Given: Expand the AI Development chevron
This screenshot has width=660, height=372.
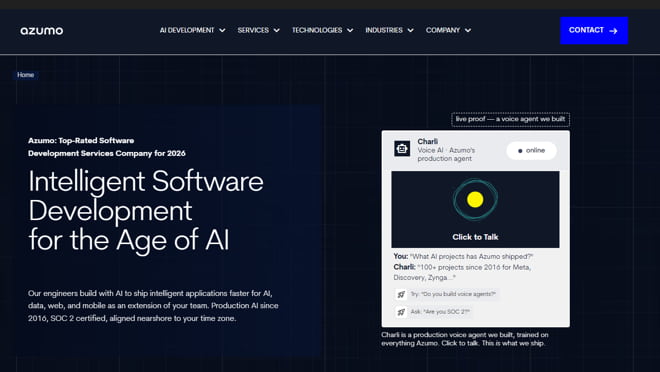Looking at the screenshot, I should point(222,30).
